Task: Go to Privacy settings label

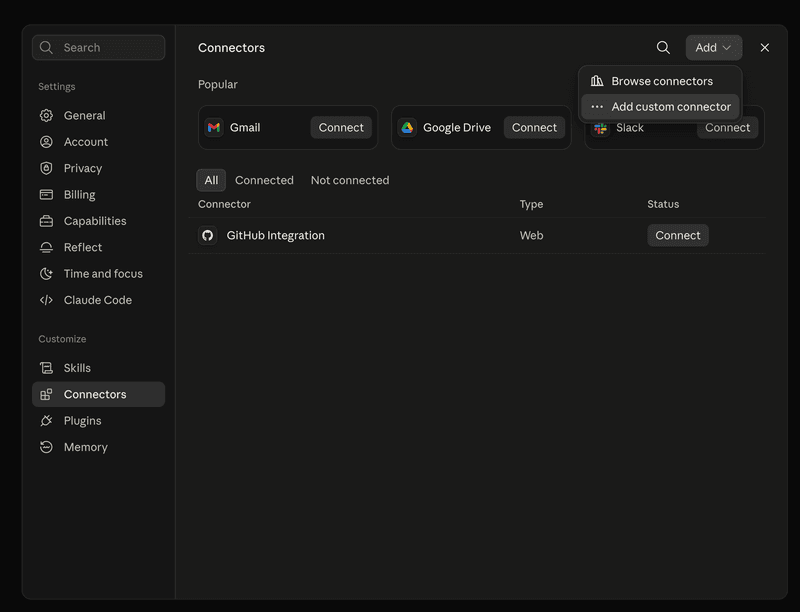Action: pos(83,168)
